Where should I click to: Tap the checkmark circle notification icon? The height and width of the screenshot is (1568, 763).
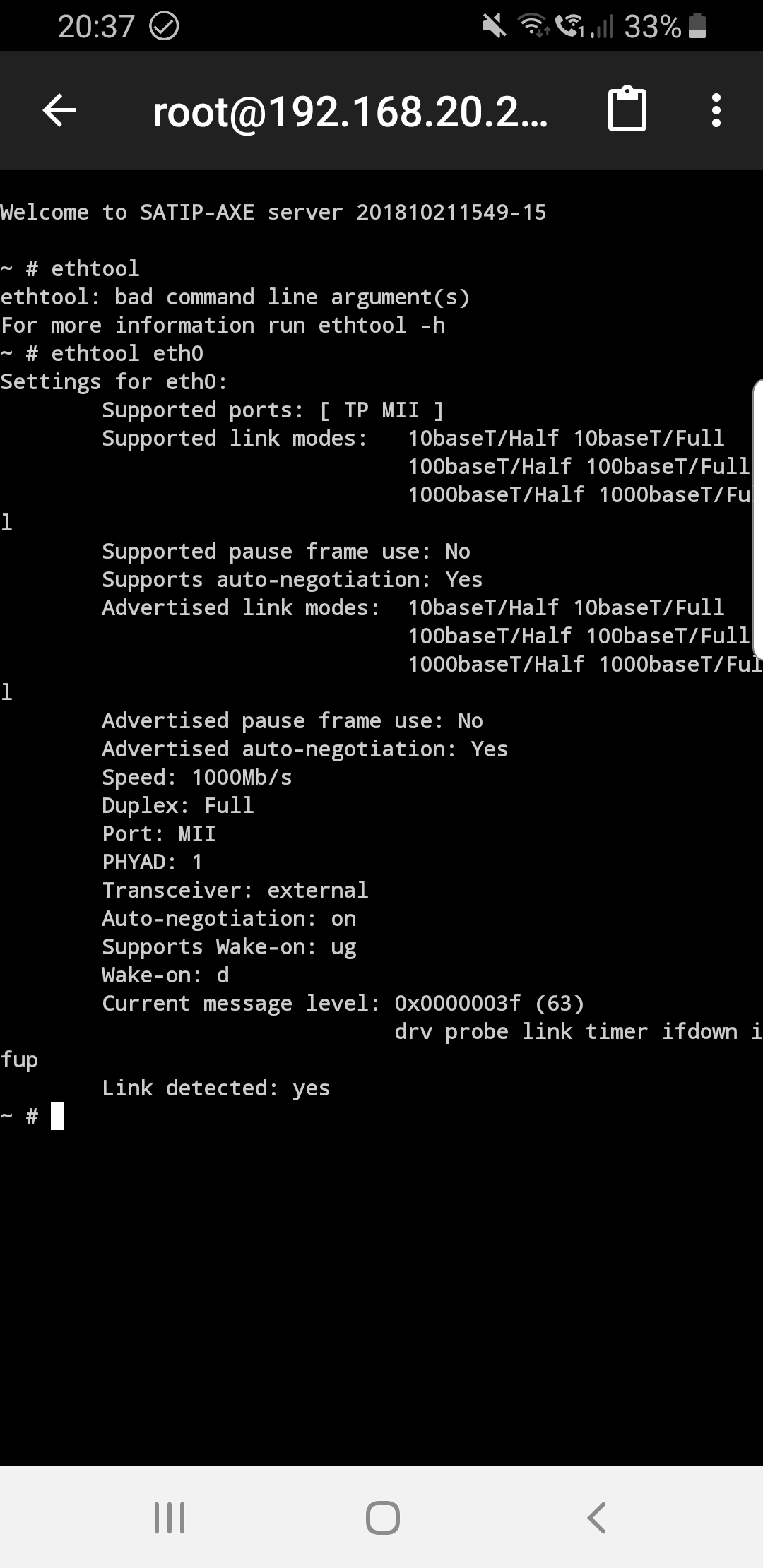click(165, 27)
